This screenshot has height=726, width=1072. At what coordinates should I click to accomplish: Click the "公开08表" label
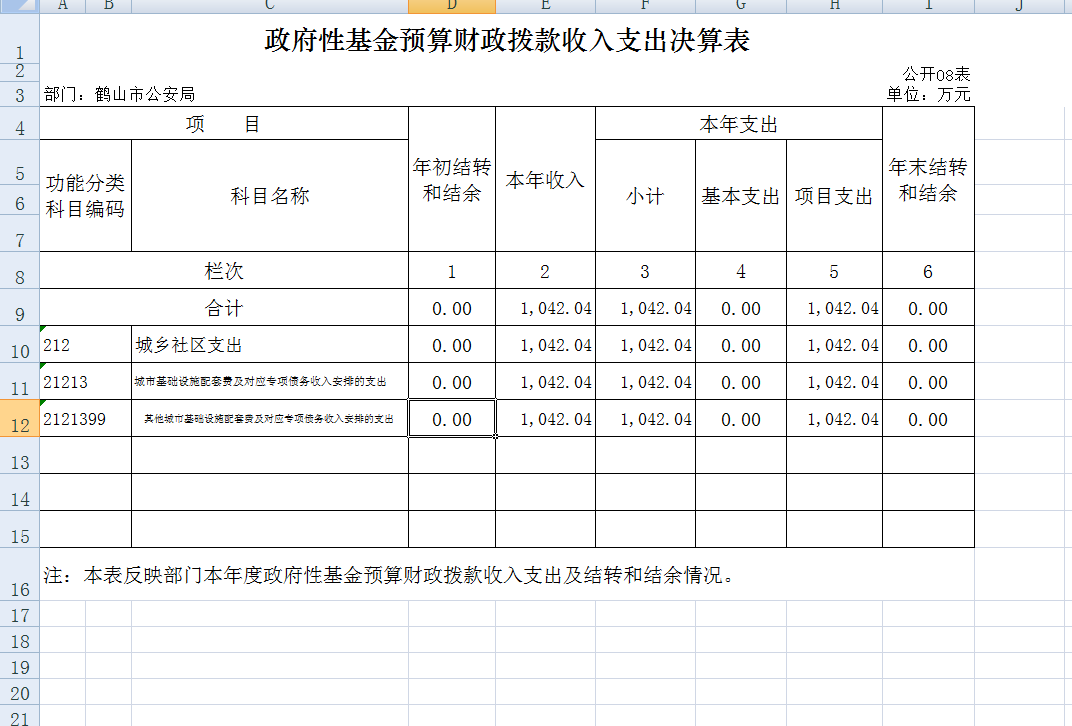click(x=936, y=74)
